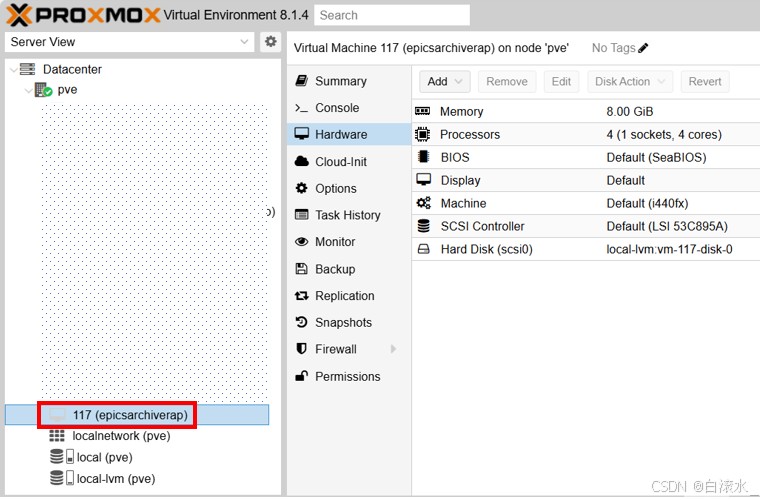
Task: Click the Hard Disk drive icon
Action: point(424,249)
